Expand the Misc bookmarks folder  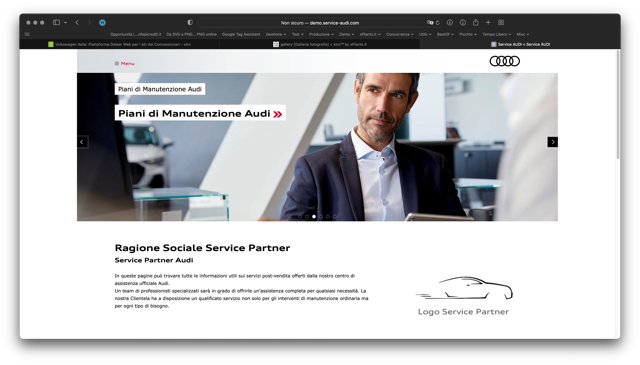(522, 34)
